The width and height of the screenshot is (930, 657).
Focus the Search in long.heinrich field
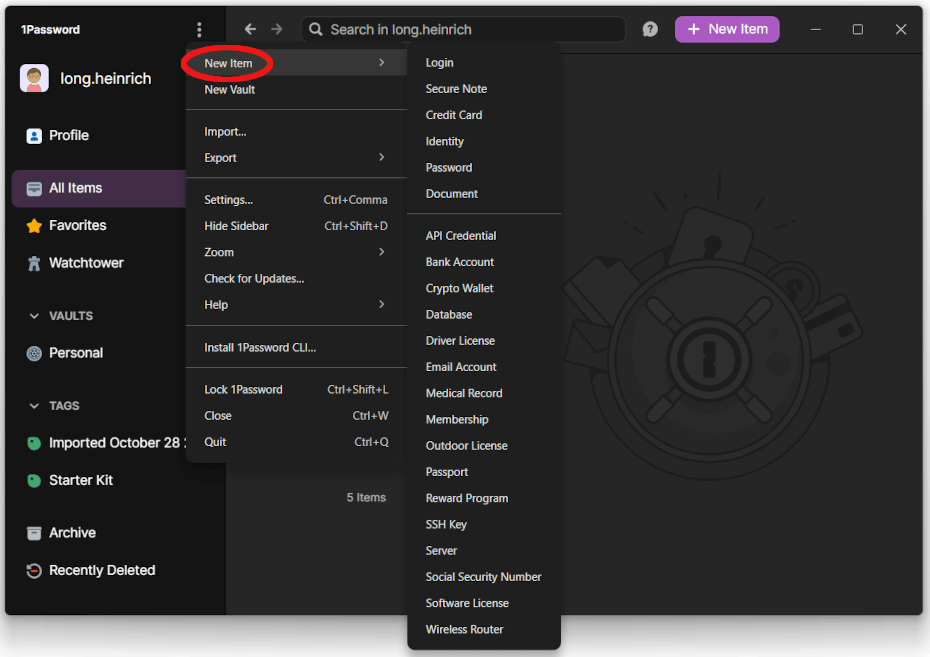pyautogui.click(x=463, y=30)
